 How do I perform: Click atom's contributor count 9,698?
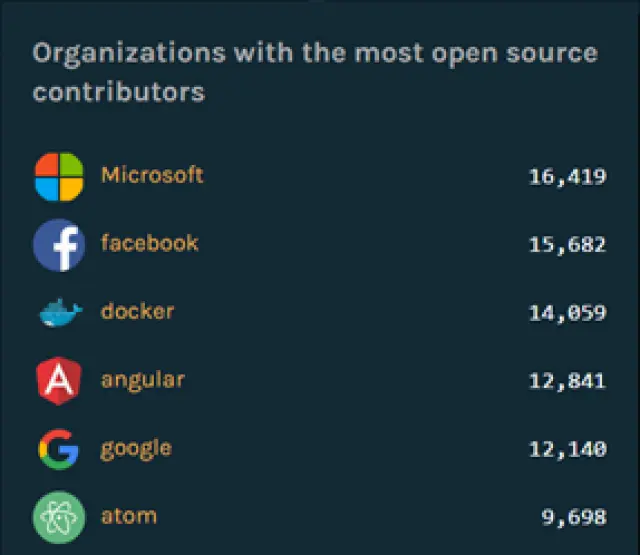pyautogui.click(x=573, y=518)
